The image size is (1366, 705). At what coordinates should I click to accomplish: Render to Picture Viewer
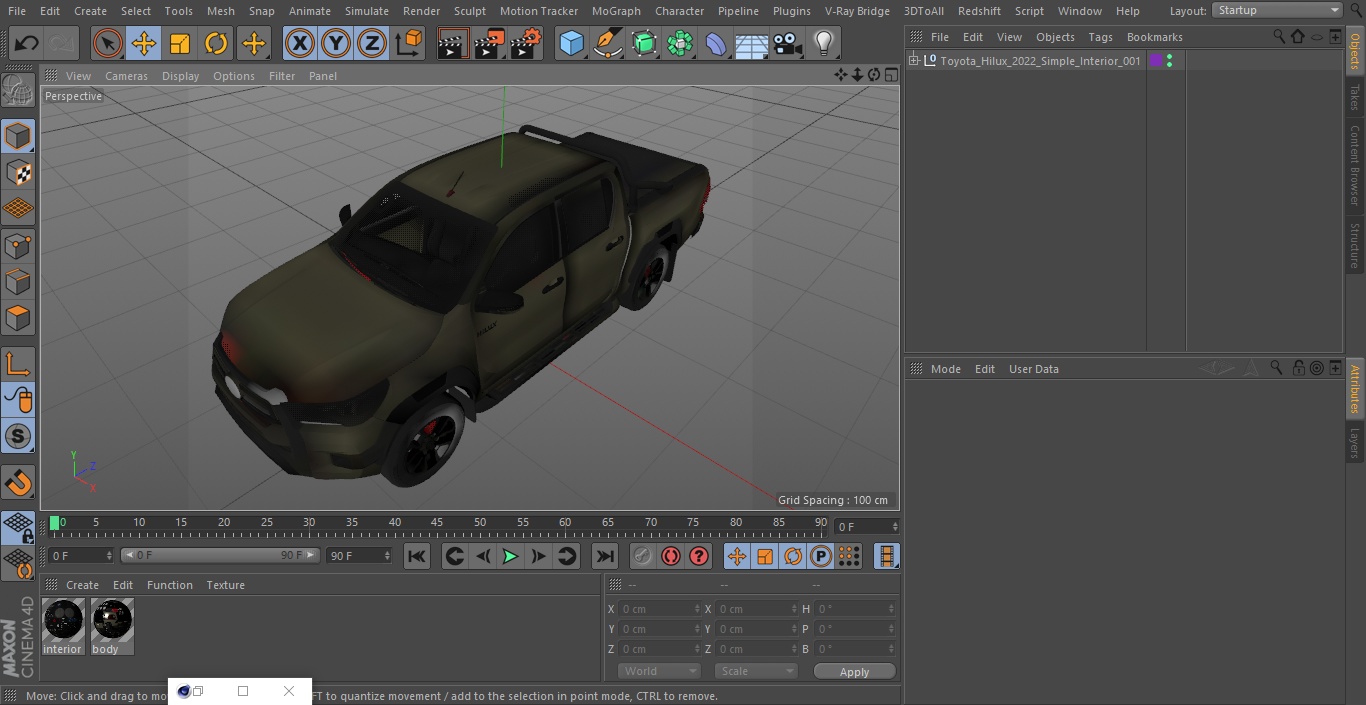489,43
